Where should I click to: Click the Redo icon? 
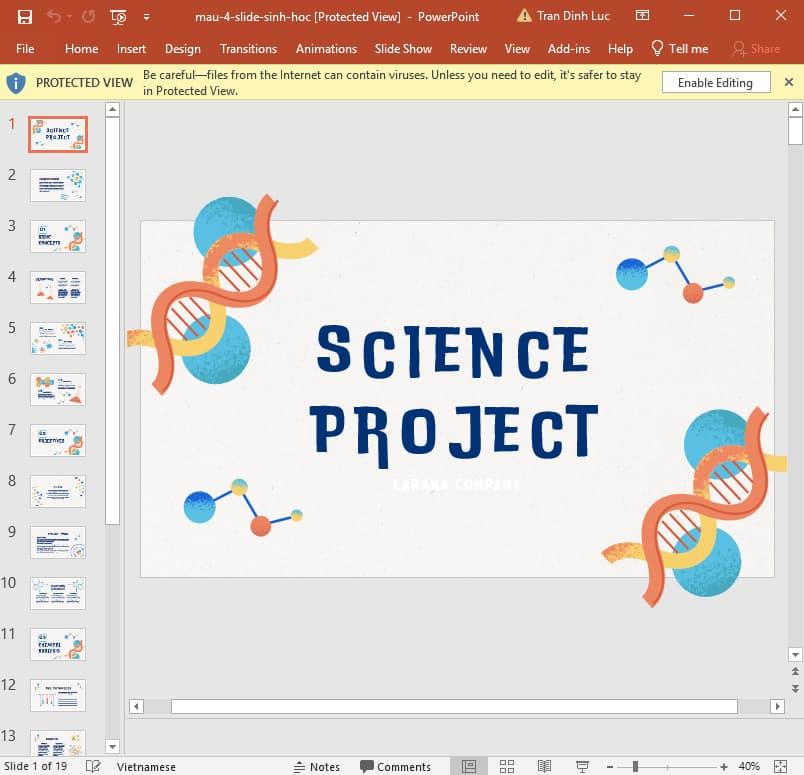click(87, 15)
